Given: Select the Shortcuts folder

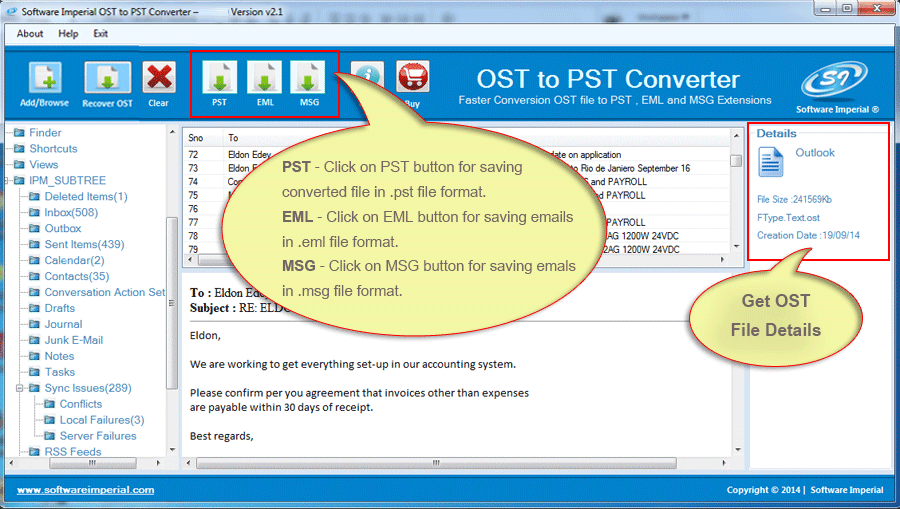Looking at the screenshot, I should click(x=53, y=149).
